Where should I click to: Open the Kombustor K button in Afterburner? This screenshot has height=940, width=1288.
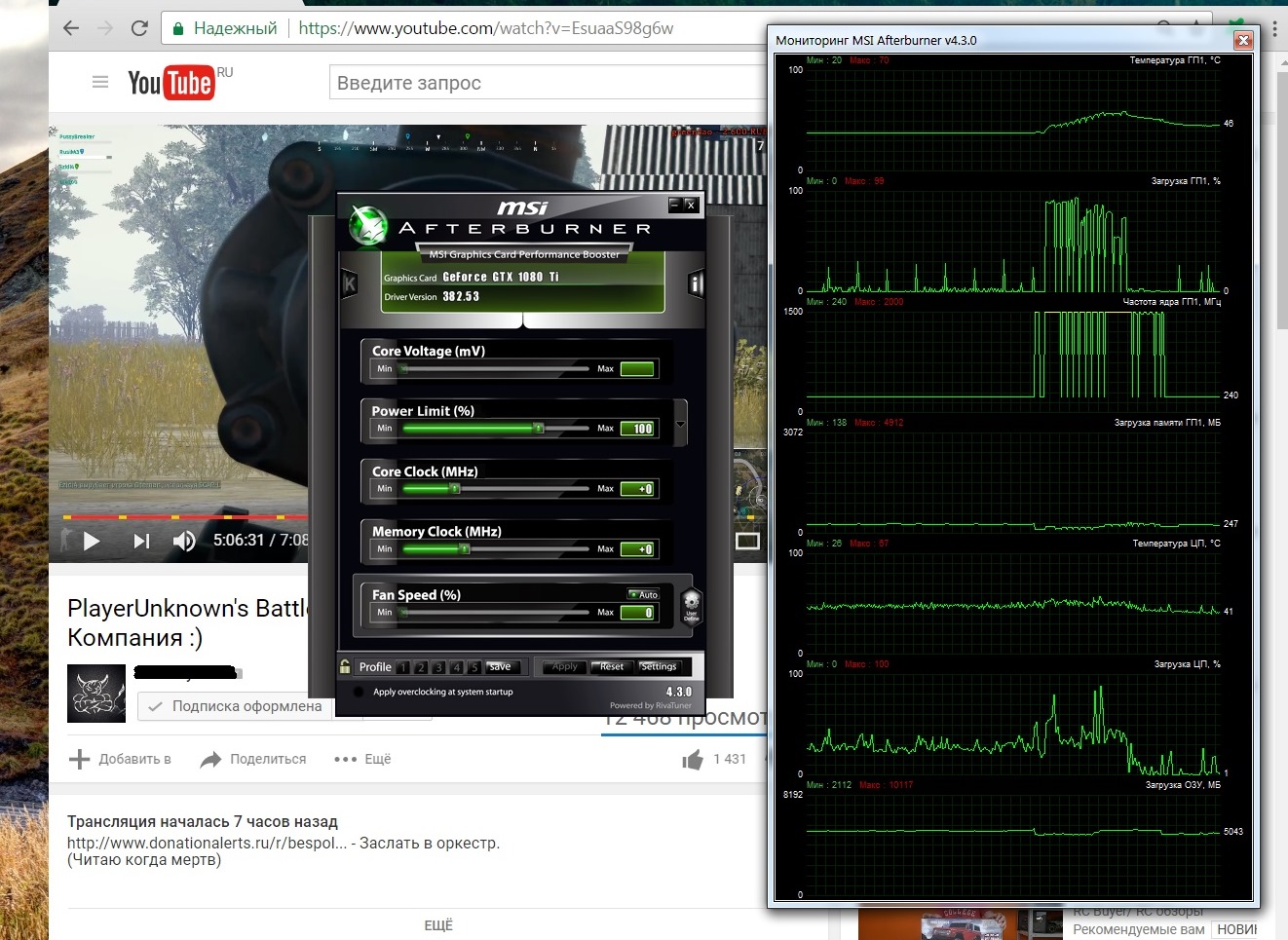[x=350, y=283]
